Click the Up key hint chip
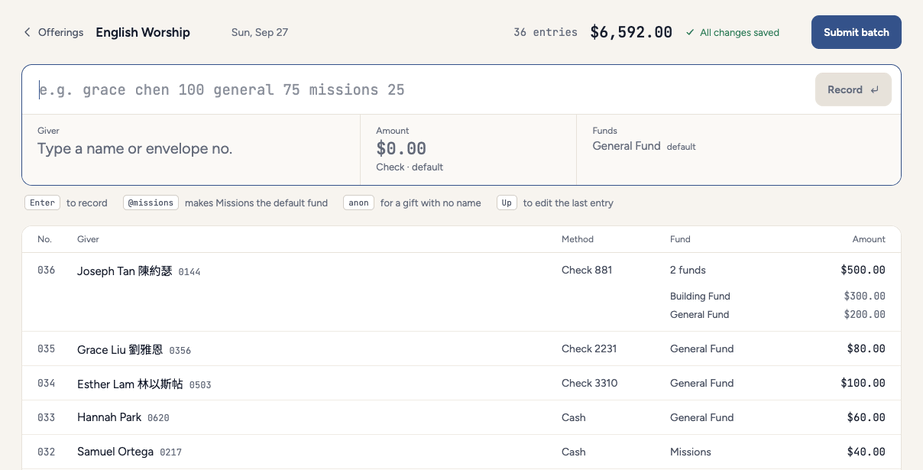Image resolution: width=923 pixels, height=470 pixels. point(506,203)
